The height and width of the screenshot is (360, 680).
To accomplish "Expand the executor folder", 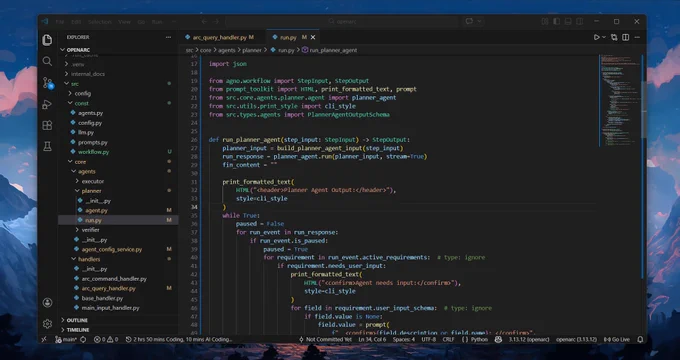I will pyautogui.click(x=93, y=181).
